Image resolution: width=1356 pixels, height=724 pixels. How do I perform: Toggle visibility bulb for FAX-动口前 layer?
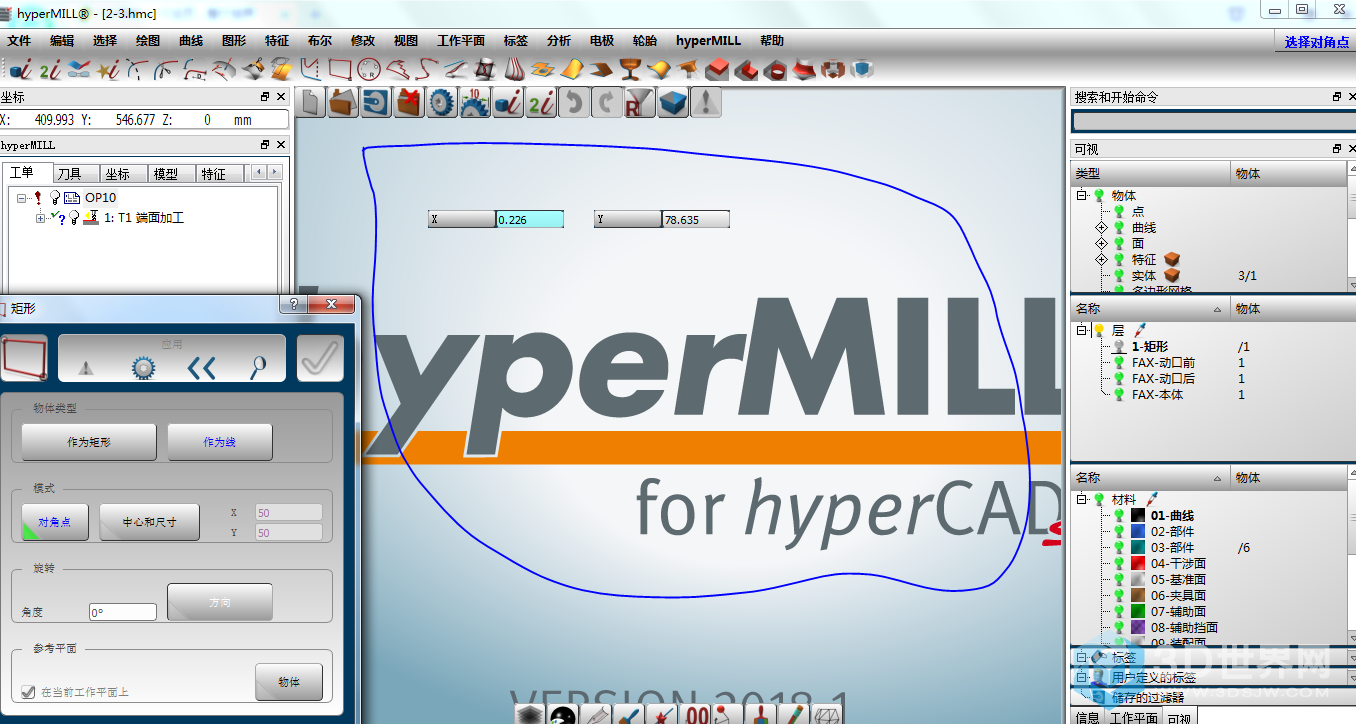[1119, 363]
